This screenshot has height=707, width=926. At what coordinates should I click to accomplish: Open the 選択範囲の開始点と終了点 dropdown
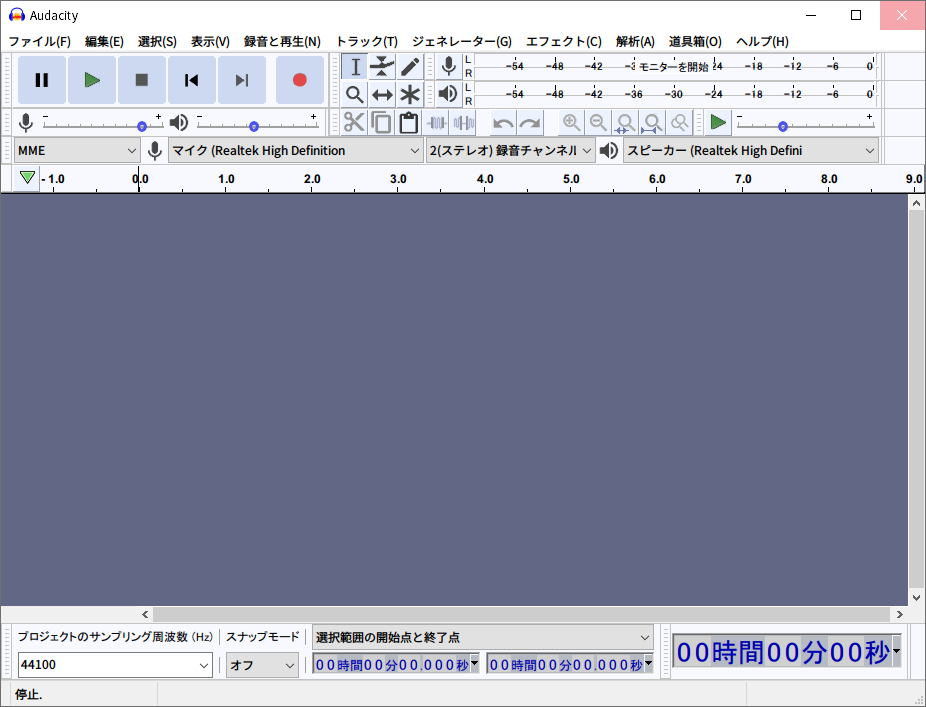click(x=482, y=637)
